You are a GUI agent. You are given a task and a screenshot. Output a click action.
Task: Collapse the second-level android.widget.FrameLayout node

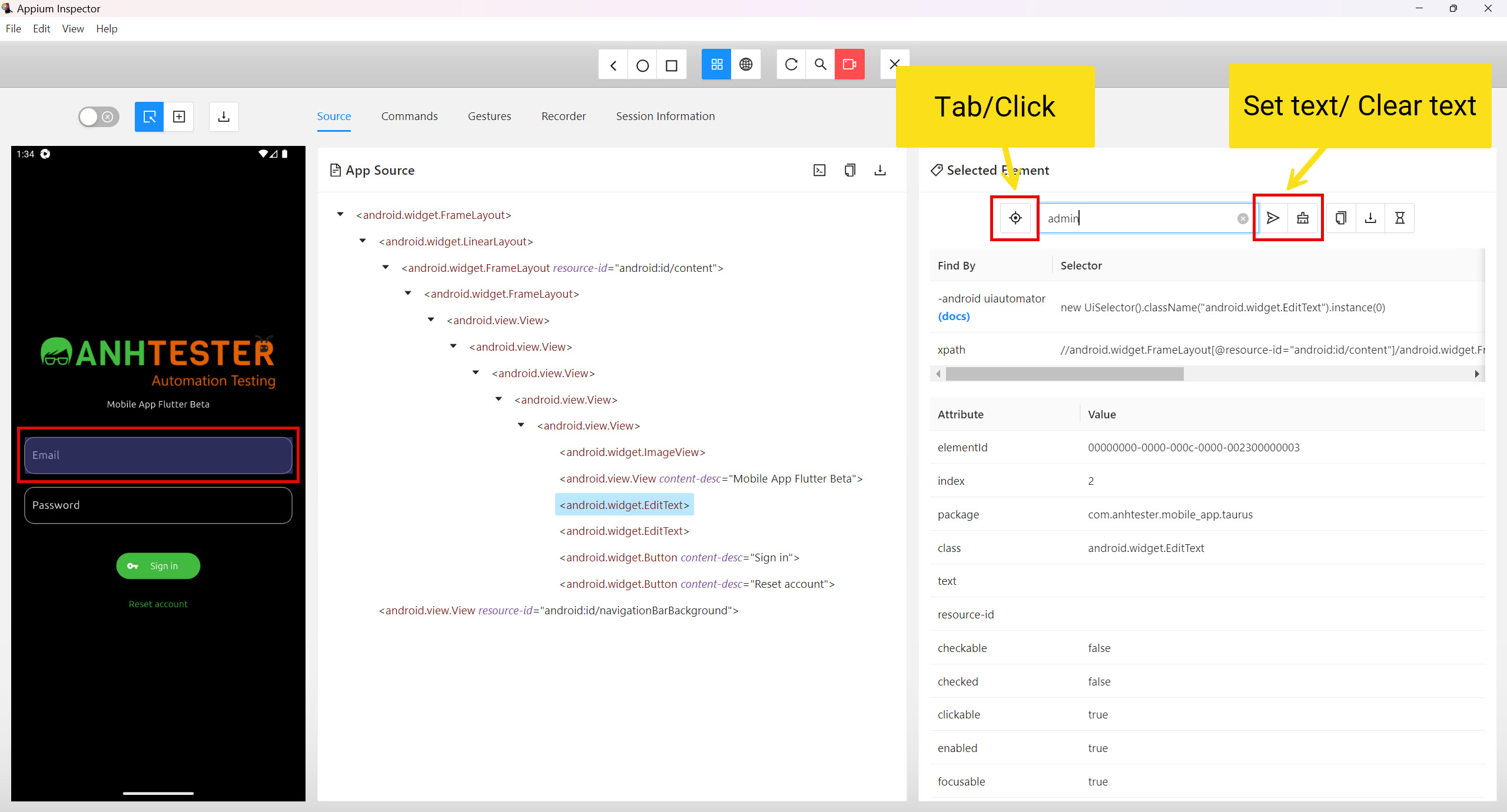(408, 294)
